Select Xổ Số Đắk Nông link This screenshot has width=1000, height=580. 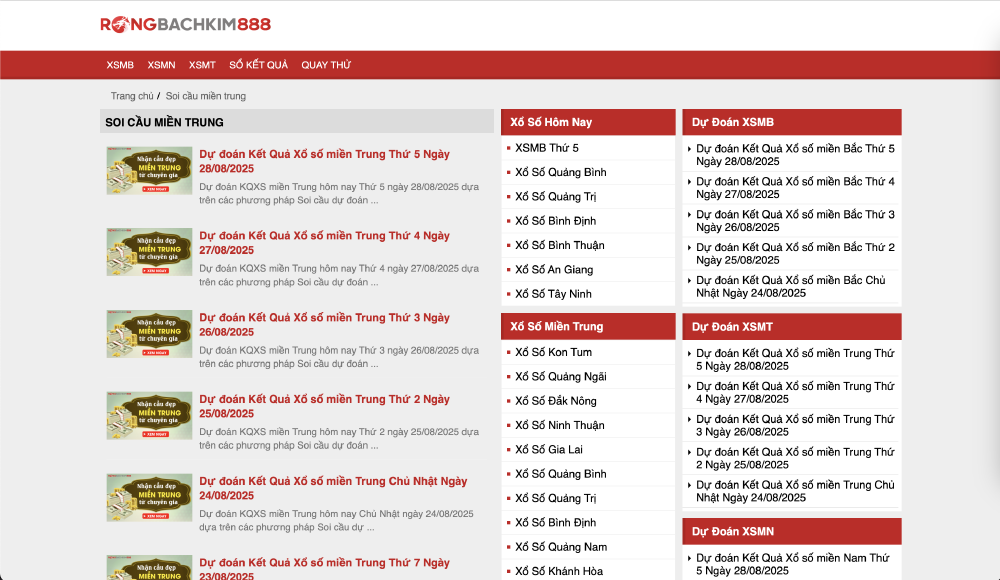point(555,401)
